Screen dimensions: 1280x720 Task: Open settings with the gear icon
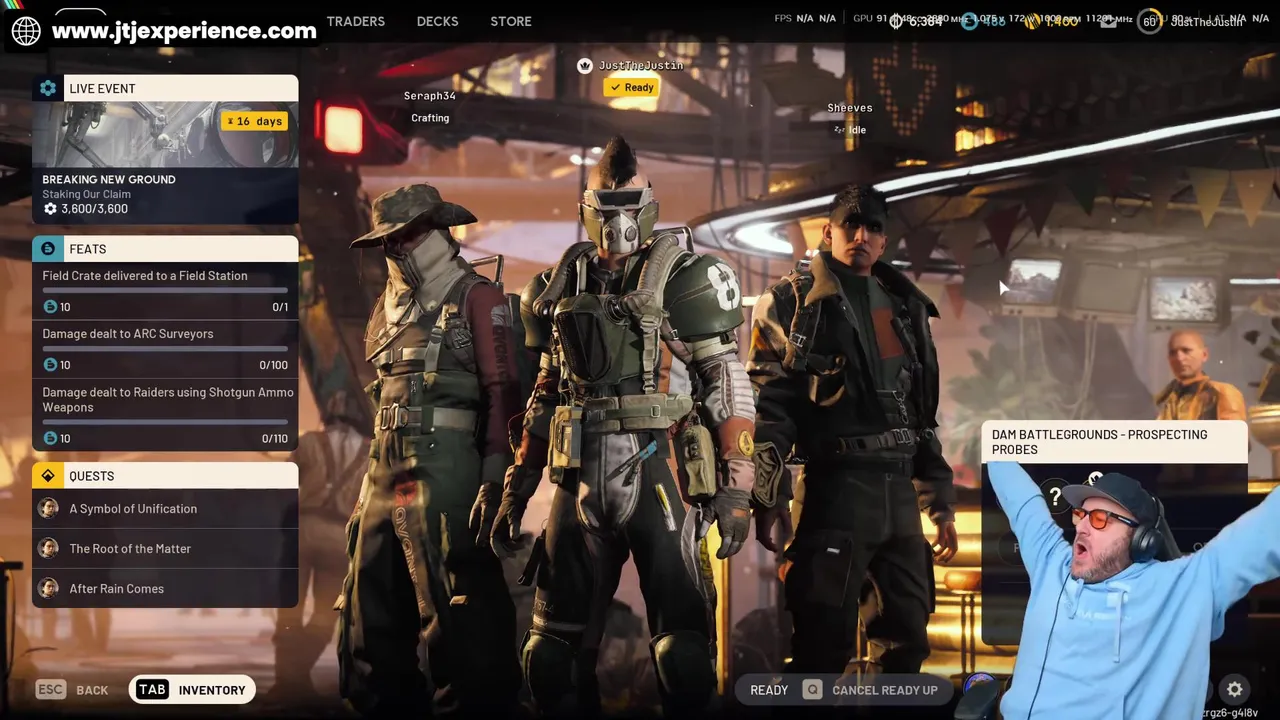click(1235, 689)
